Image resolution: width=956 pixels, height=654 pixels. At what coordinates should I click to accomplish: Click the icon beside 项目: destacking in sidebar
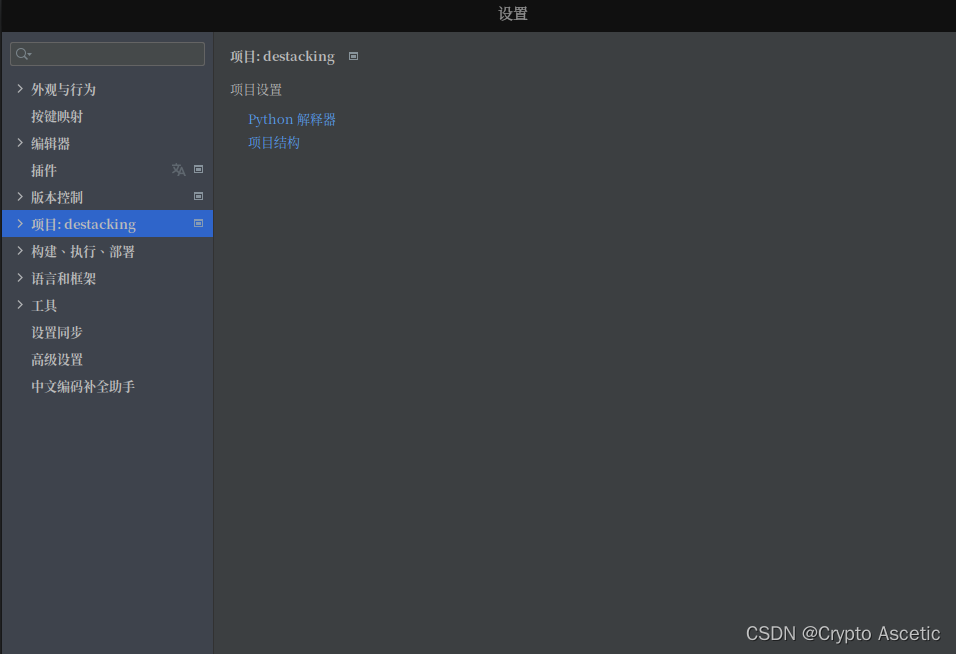198,224
